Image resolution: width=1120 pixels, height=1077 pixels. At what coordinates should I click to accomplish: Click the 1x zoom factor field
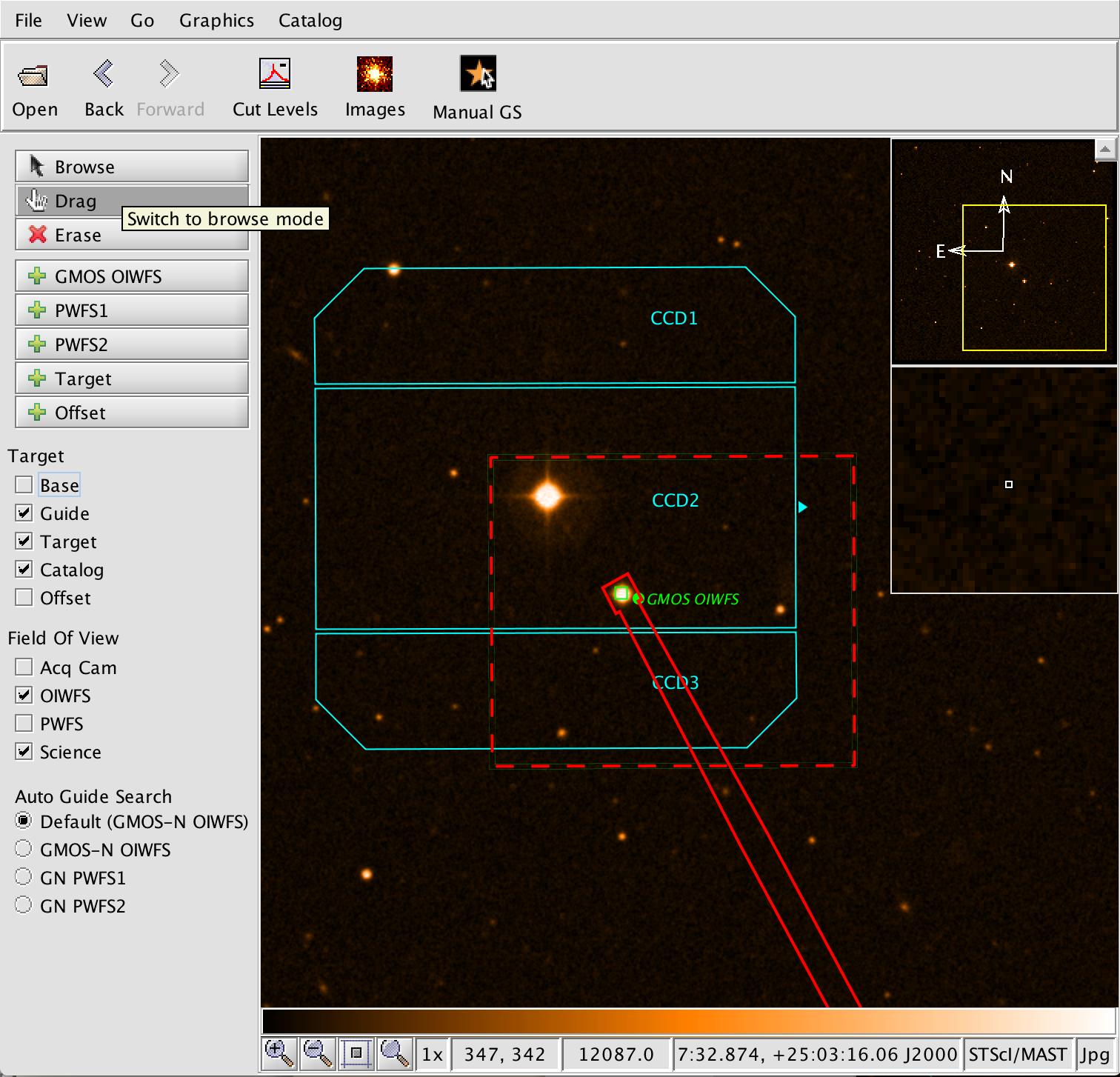tap(433, 1054)
